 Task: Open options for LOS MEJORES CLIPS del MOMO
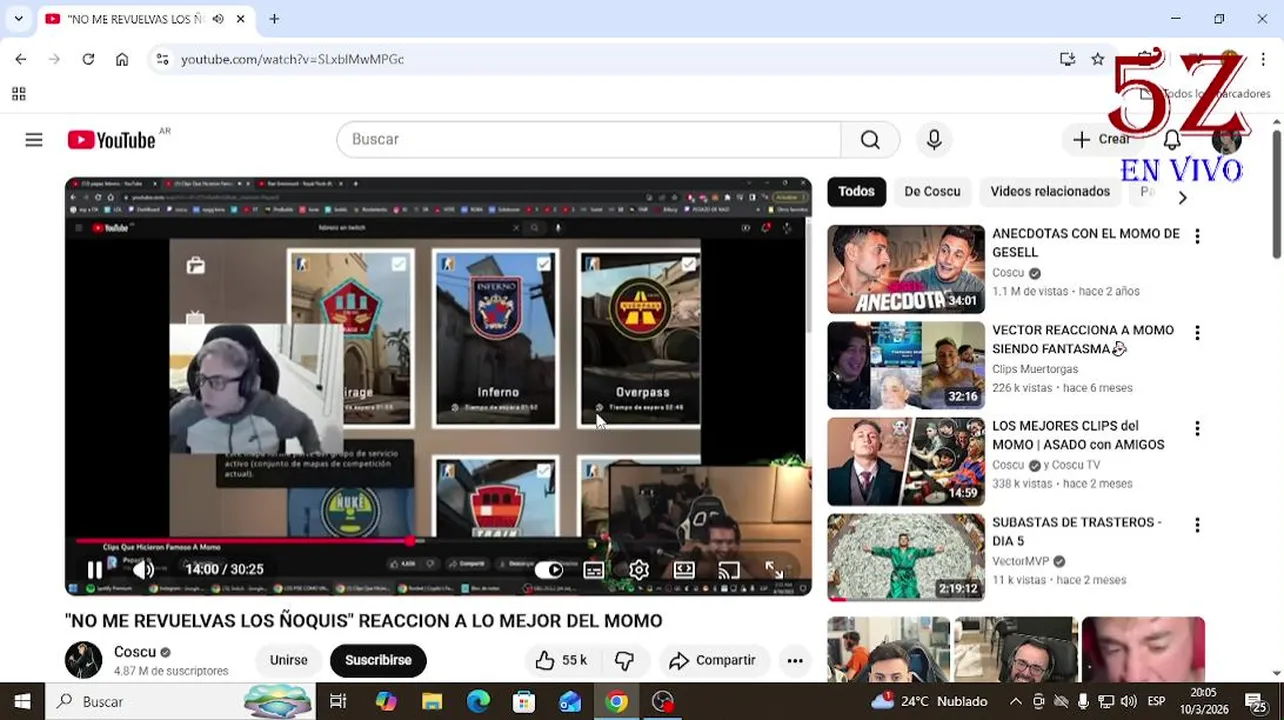pyautogui.click(x=1197, y=428)
